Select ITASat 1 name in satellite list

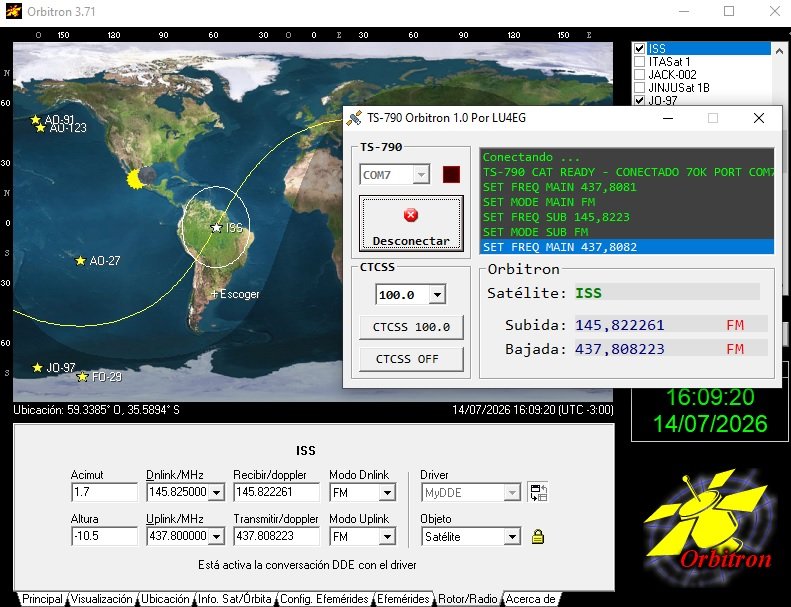point(669,62)
